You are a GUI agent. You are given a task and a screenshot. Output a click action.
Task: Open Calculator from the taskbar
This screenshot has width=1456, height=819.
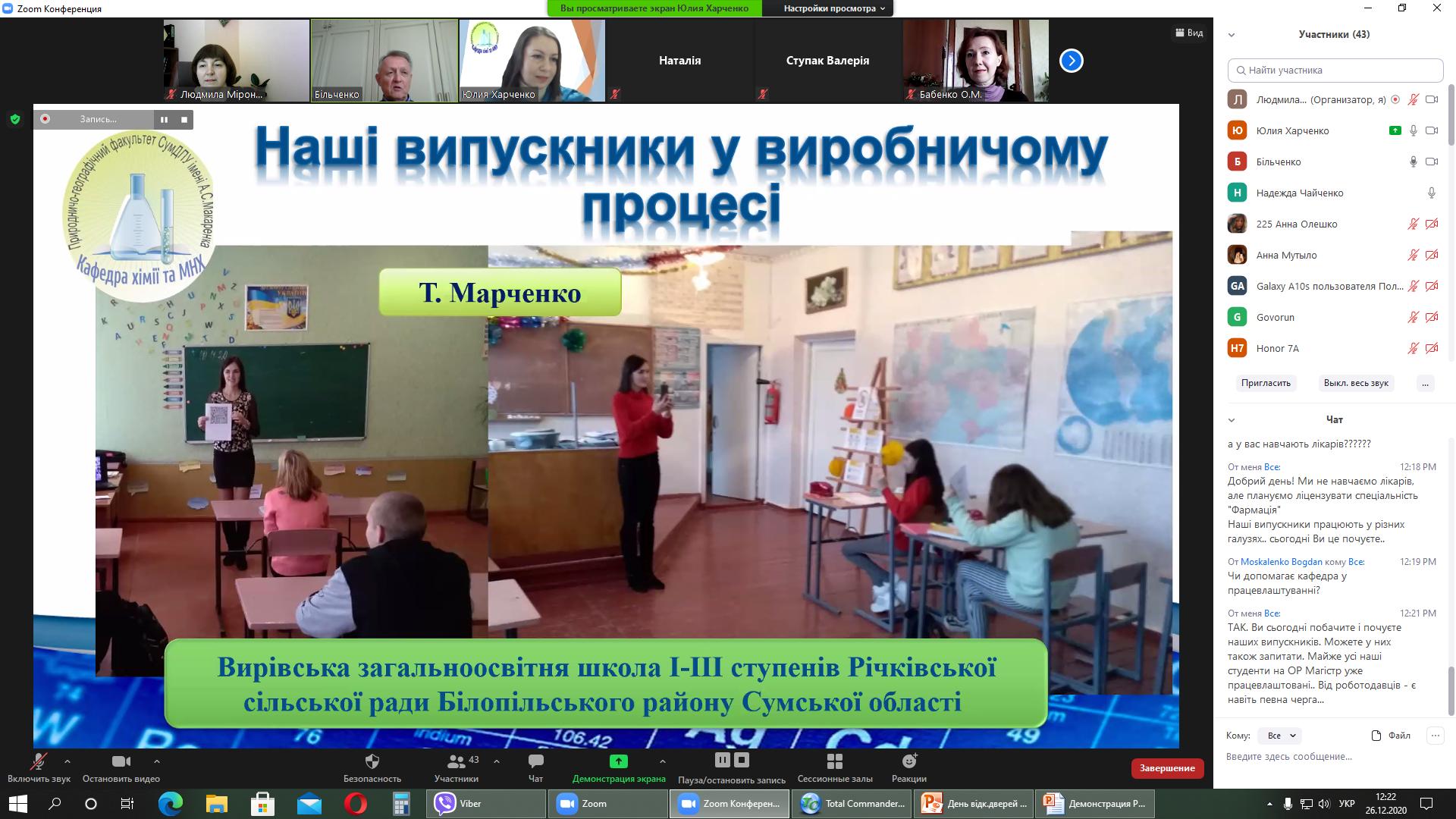coord(401,804)
